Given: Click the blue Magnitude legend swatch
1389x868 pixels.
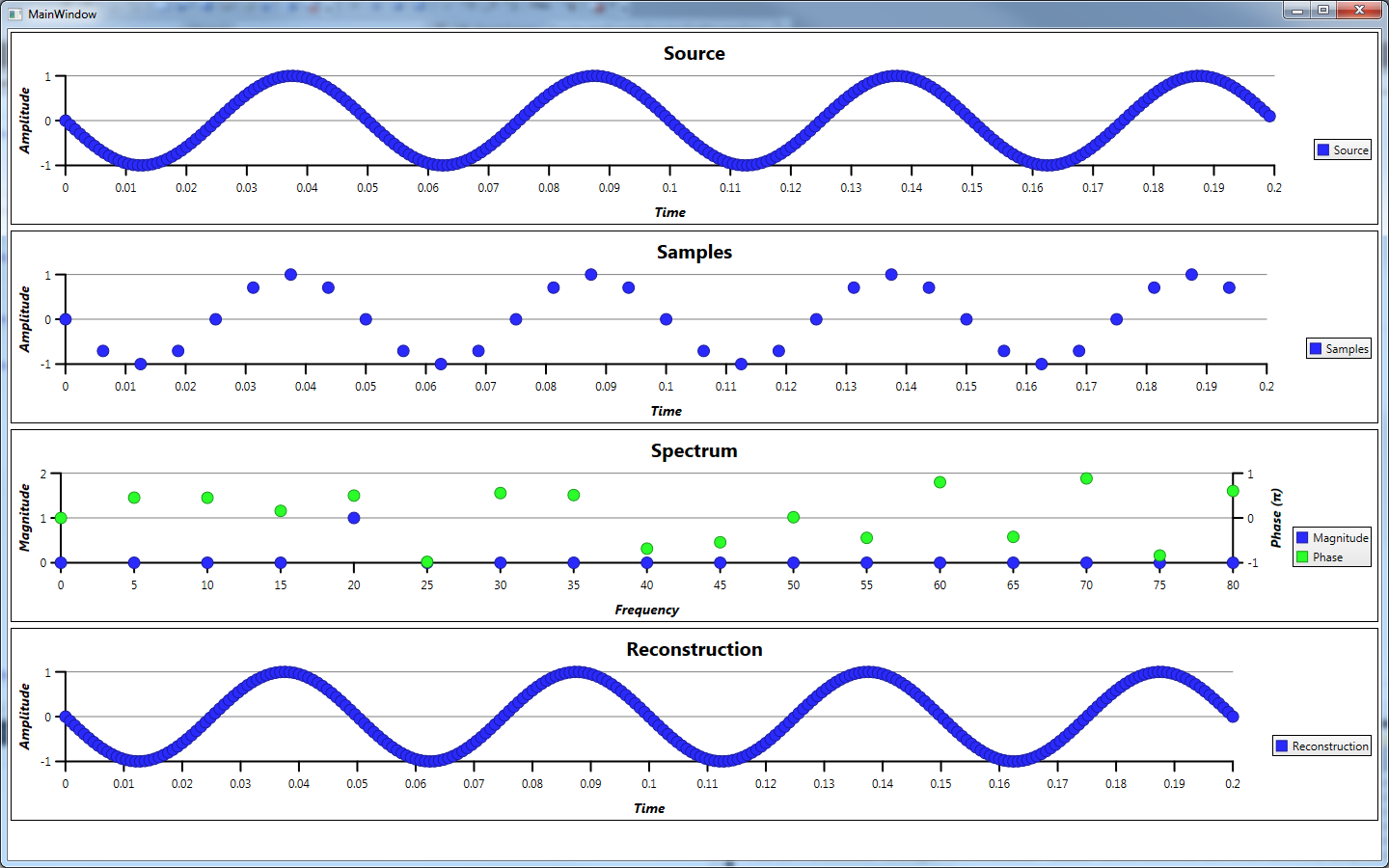Looking at the screenshot, I should click(x=1302, y=538).
